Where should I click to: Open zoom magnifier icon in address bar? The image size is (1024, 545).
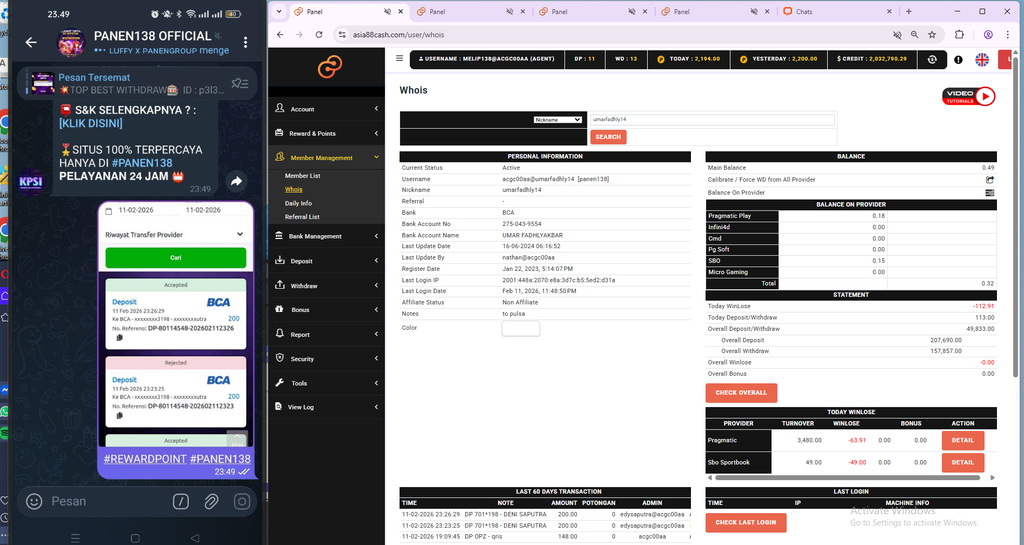pos(914,35)
